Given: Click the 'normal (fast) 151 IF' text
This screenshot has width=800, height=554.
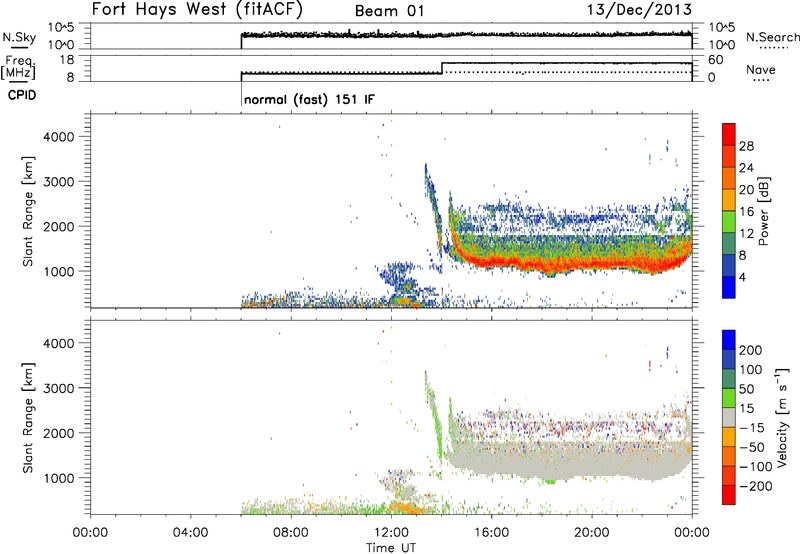Looking at the screenshot, I should pyautogui.click(x=309, y=99).
